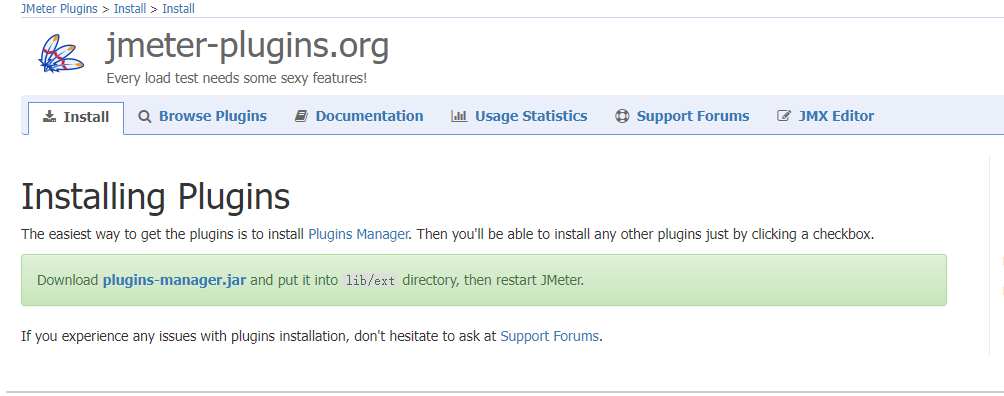This screenshot has height=396, width=1004.
Task: Download the plugins-manager.jar file link
Action: point(174,280)
